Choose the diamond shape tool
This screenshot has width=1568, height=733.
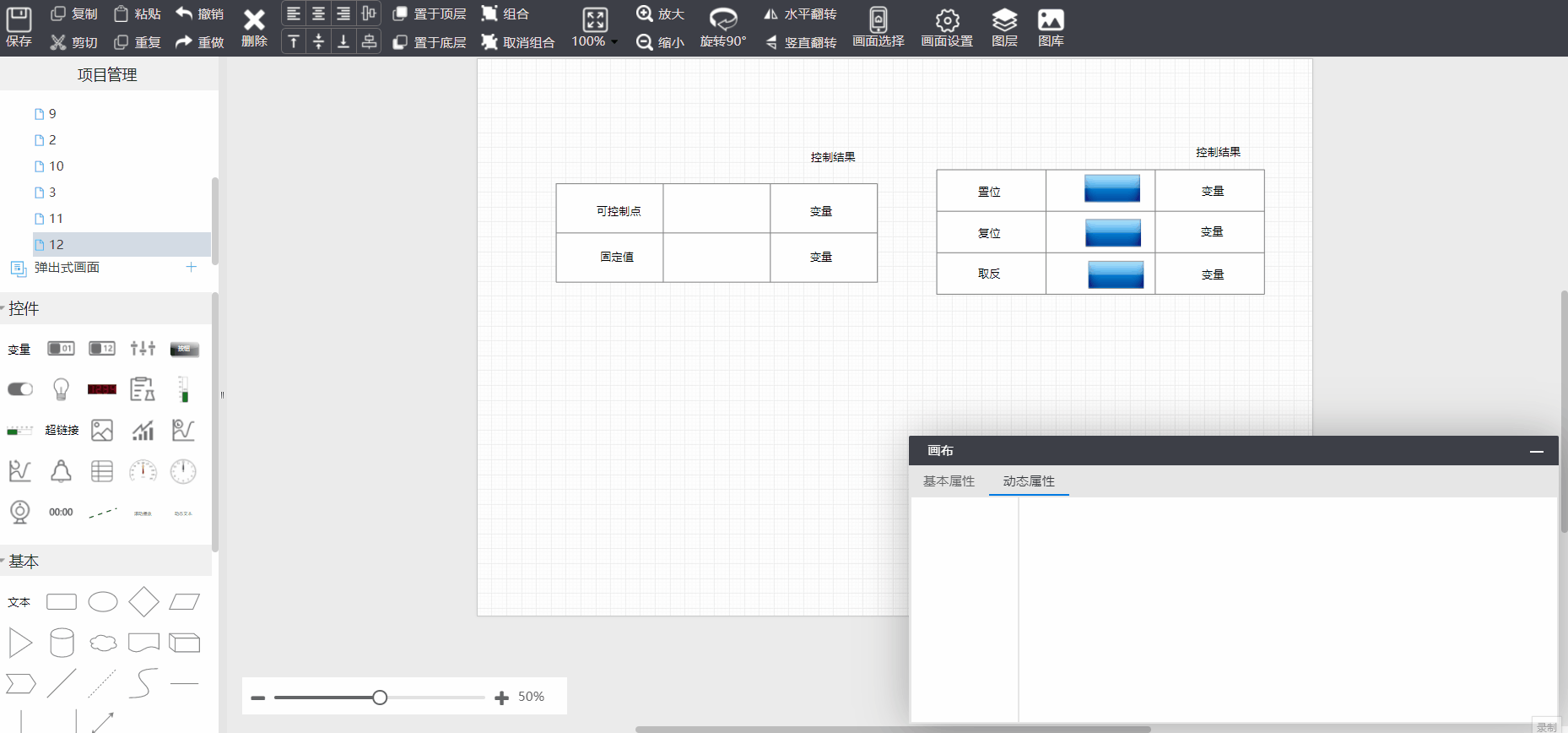coord(143,602)
